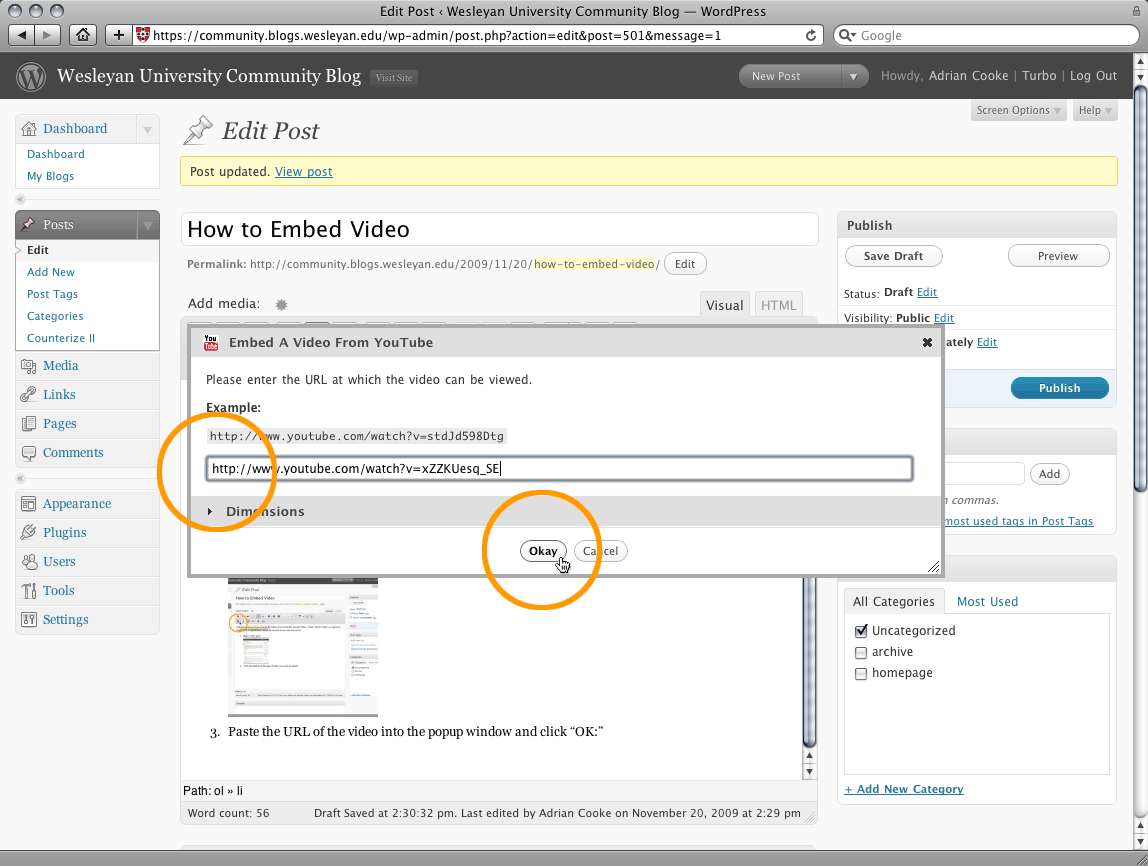Image resolution: width=1148 pixels, height=866 pixels.
Task: Switch to the Visual editor tab
Action: coord(724,305)
